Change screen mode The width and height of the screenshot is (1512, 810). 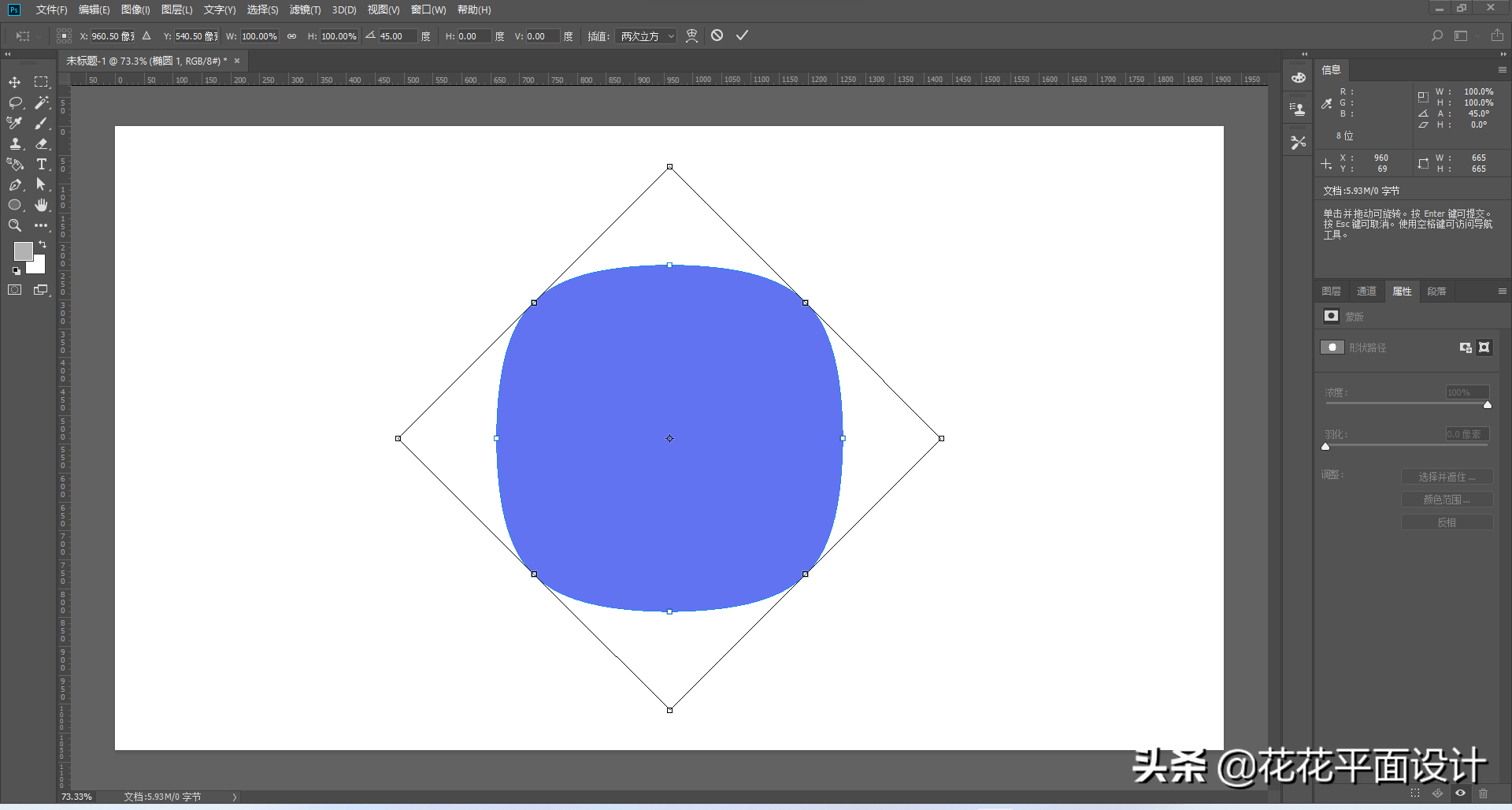click(42, 291)
